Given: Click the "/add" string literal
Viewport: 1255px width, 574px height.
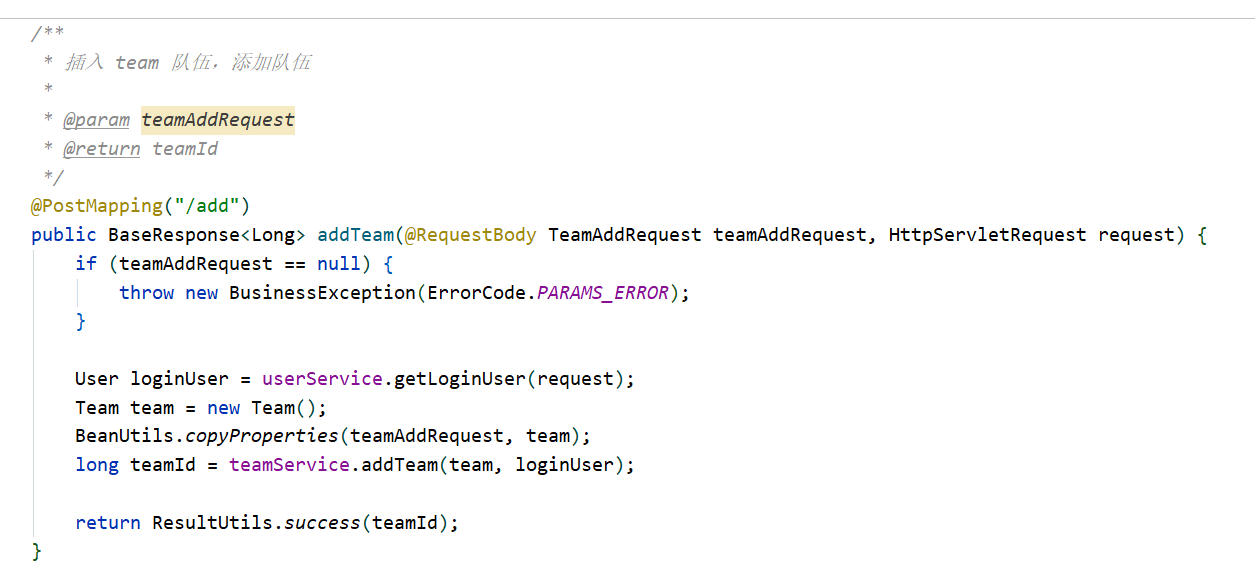Looking at the screenshot, I should pyautogui.click(x=207, y=206).
